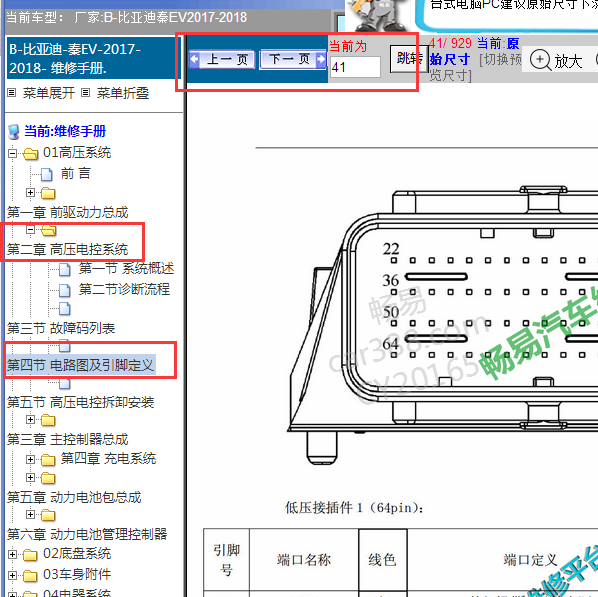
Task: Click the page icon beside 第二节诊断流程
Action: (65, 290)
